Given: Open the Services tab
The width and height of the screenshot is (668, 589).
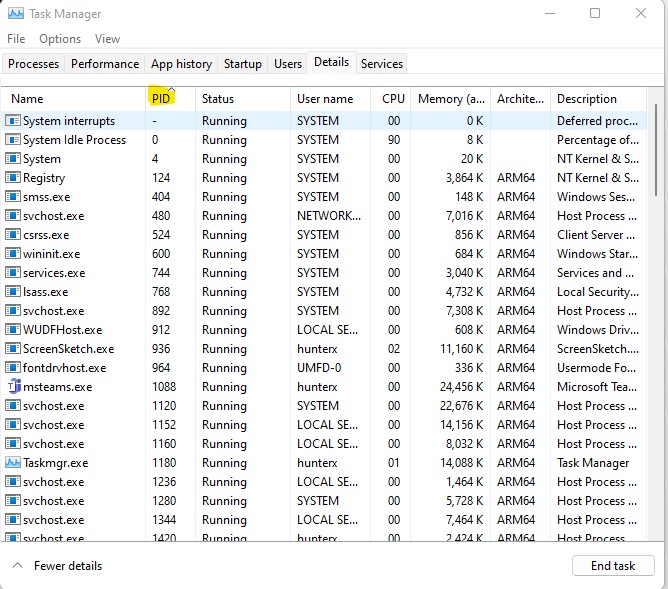Looking at the screenshot, I should 381,64.
